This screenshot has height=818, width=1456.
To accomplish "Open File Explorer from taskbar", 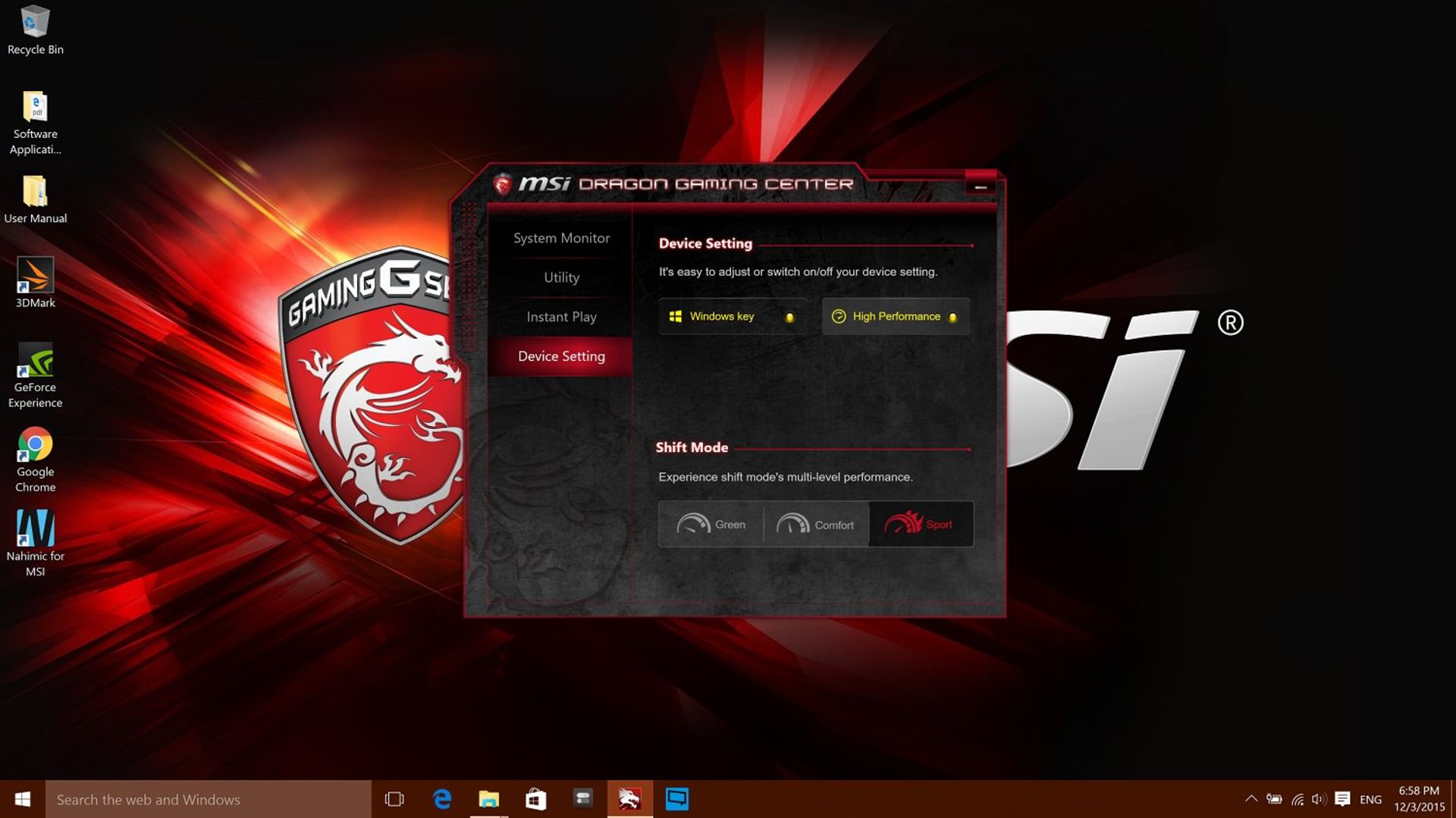I will click(x=488, y=799).
